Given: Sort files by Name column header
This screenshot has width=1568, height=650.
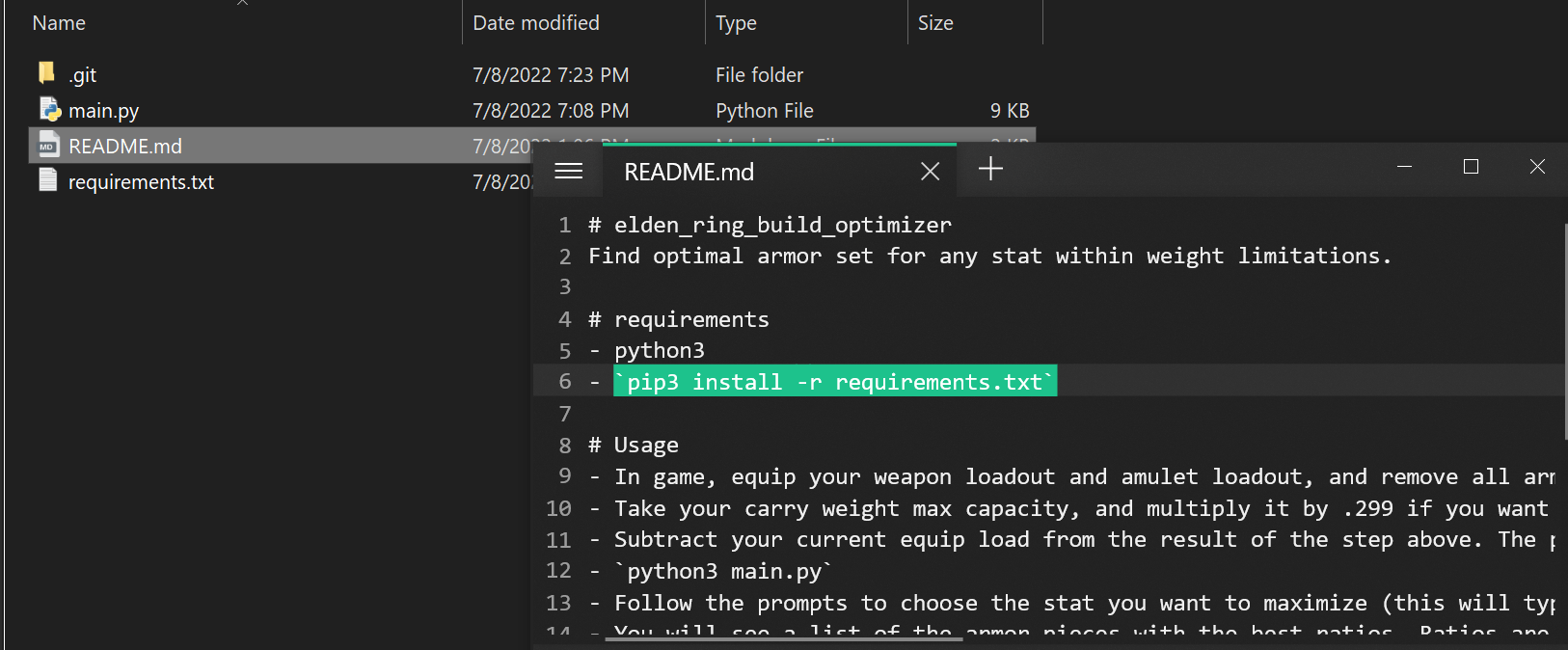Looking at the screenshot, I should point(59,23).
